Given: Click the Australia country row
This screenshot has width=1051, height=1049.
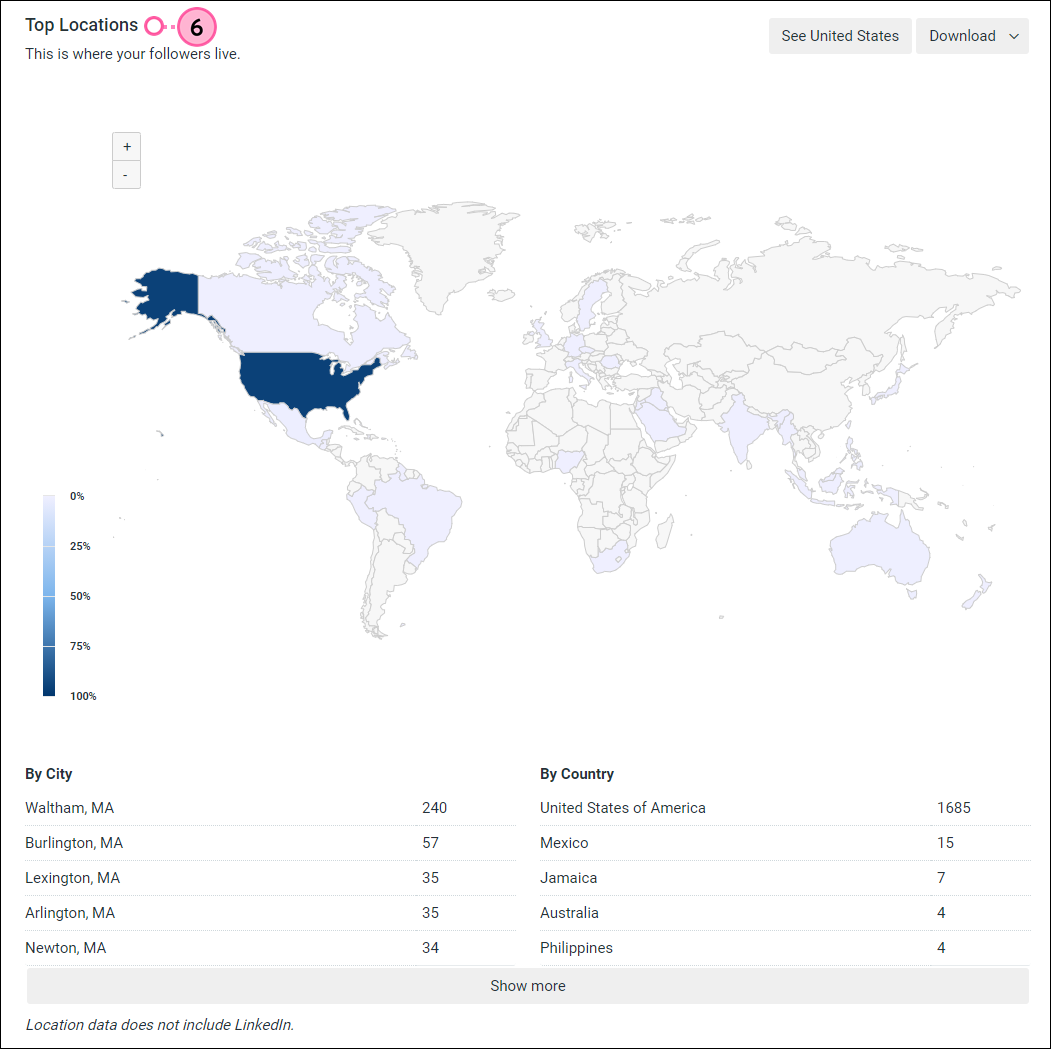Looking at the screenshot, I should [x=785, y=912].
